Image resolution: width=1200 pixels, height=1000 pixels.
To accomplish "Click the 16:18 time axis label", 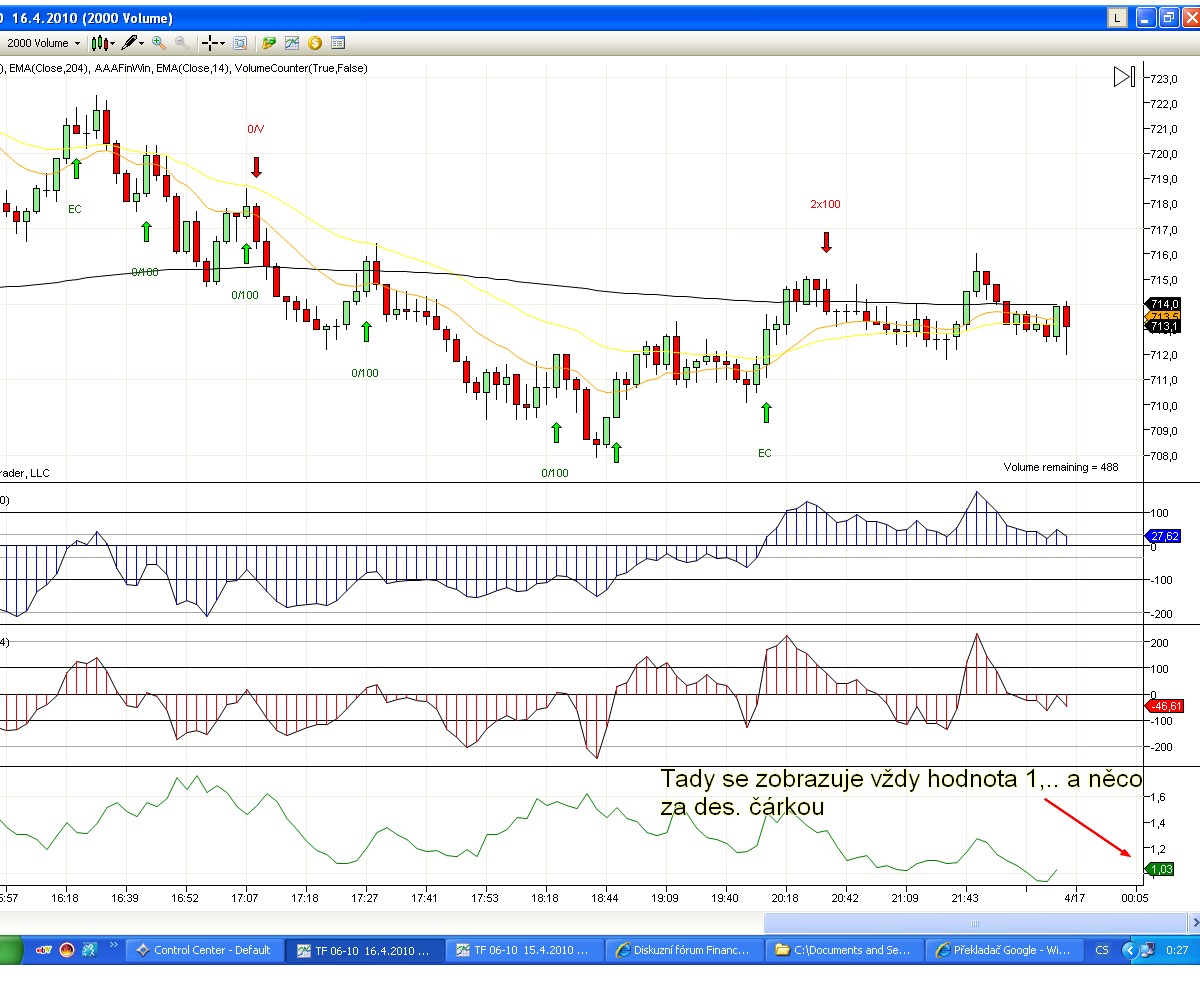I will click(x=66, y=898).
